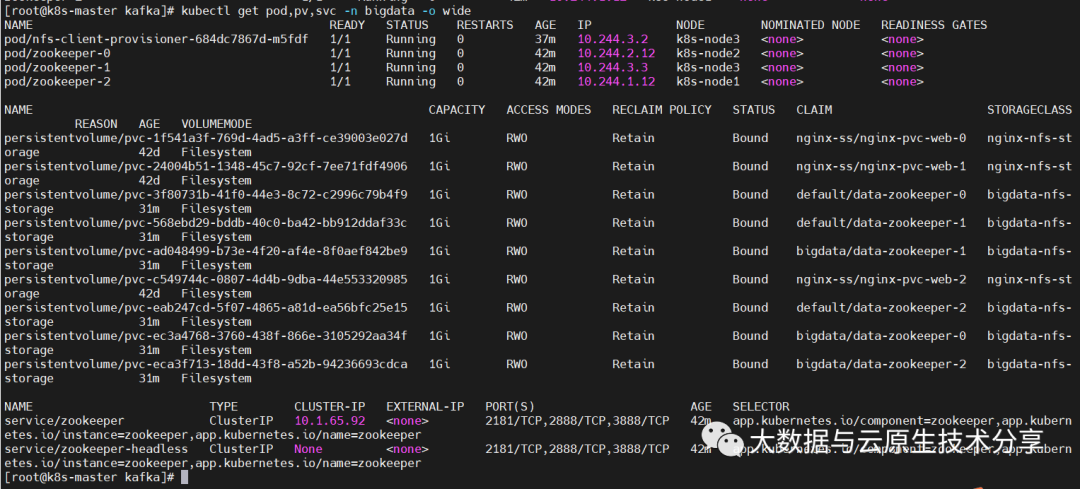Viewport: 1080px width, 489px height.
Task: Select persistentvolume/pvc-ad048499-b73e-4f20-af4e-8f0aef842be9
Action: coord(206,251)
